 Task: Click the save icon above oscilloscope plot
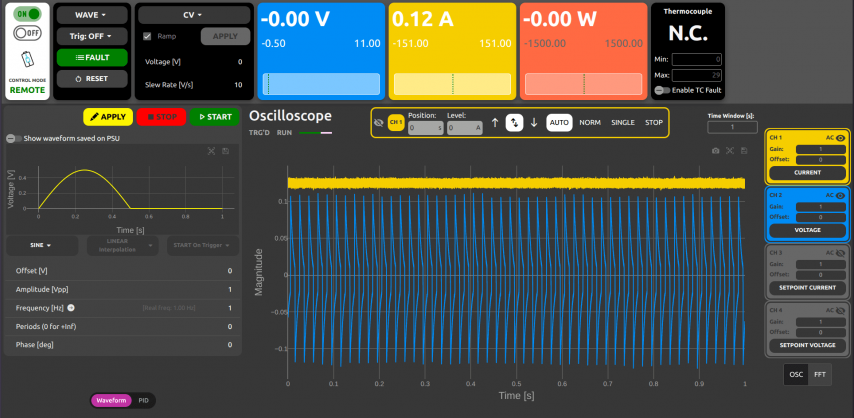[745, 150]
